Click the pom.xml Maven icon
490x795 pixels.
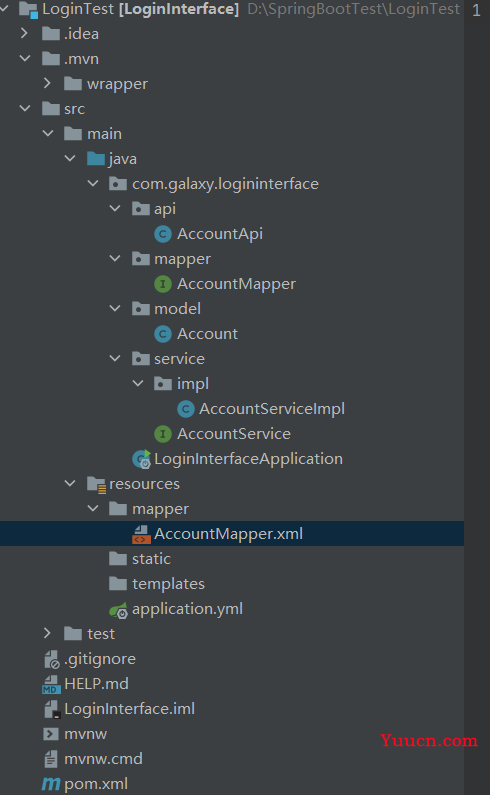click(51, 784)
